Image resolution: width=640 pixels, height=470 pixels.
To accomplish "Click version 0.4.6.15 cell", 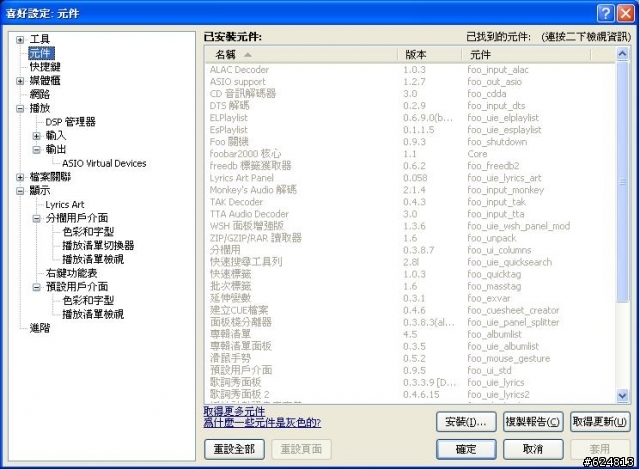I will point(421,395).
